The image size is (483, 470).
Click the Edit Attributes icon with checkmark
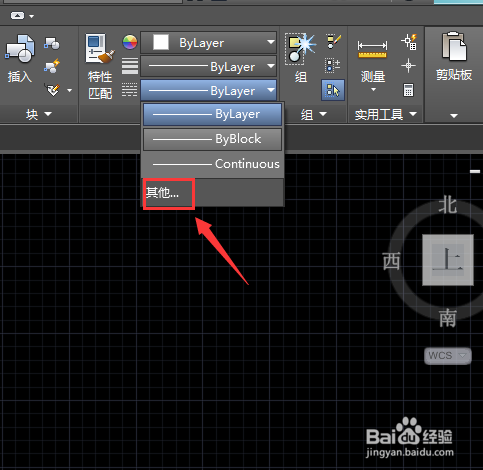coord(53,90)
